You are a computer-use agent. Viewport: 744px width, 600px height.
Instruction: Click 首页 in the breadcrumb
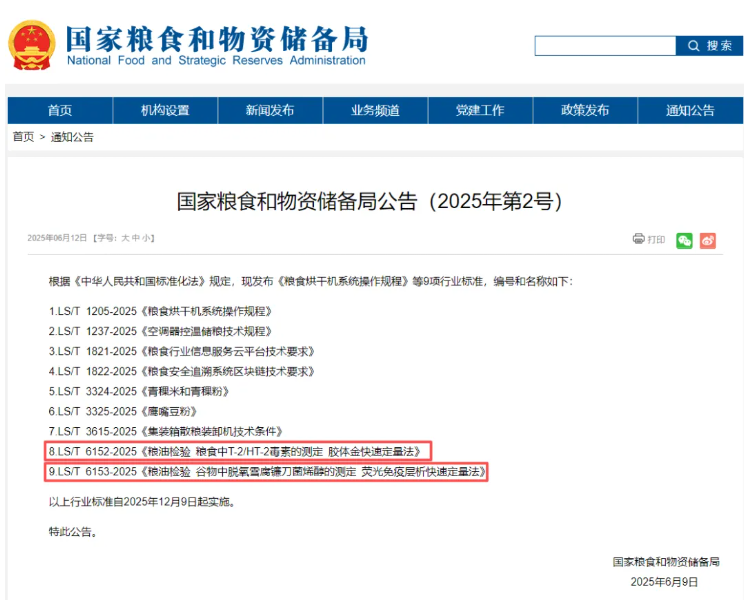(23, 137)
